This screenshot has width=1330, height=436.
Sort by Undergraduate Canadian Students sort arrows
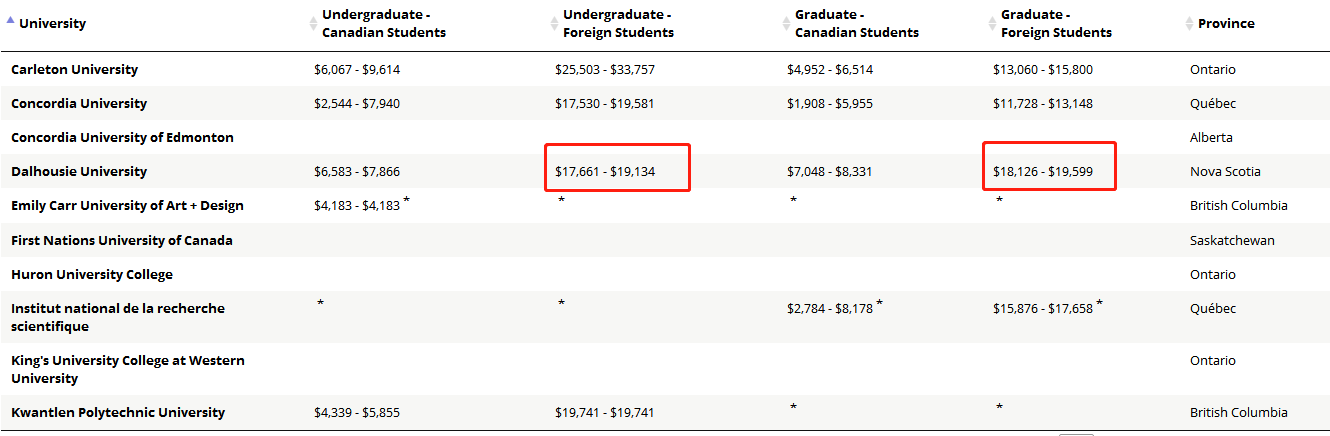[x=314, y=23]
